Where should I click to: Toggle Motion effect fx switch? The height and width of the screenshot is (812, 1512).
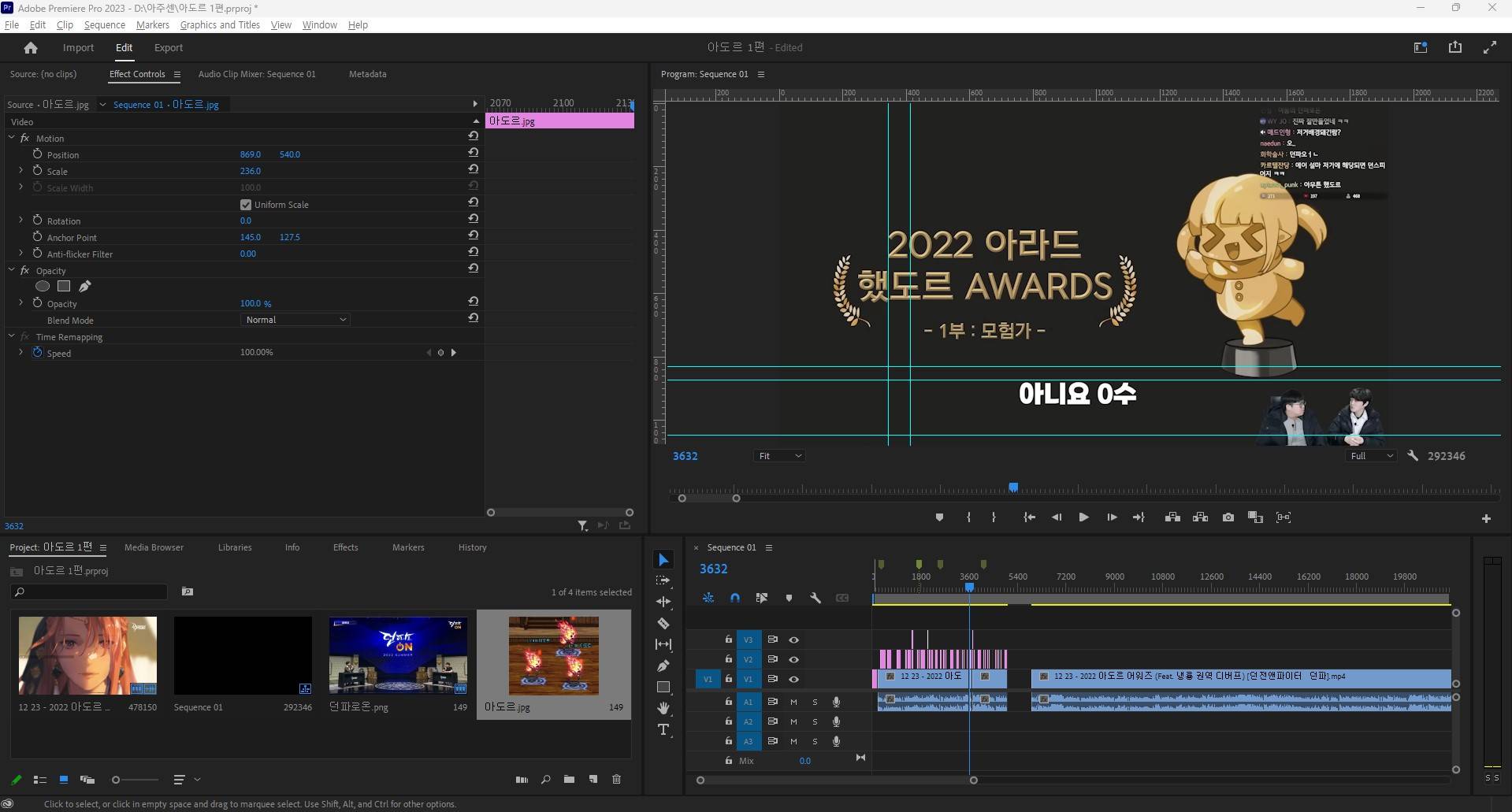[x=25, y=138]
